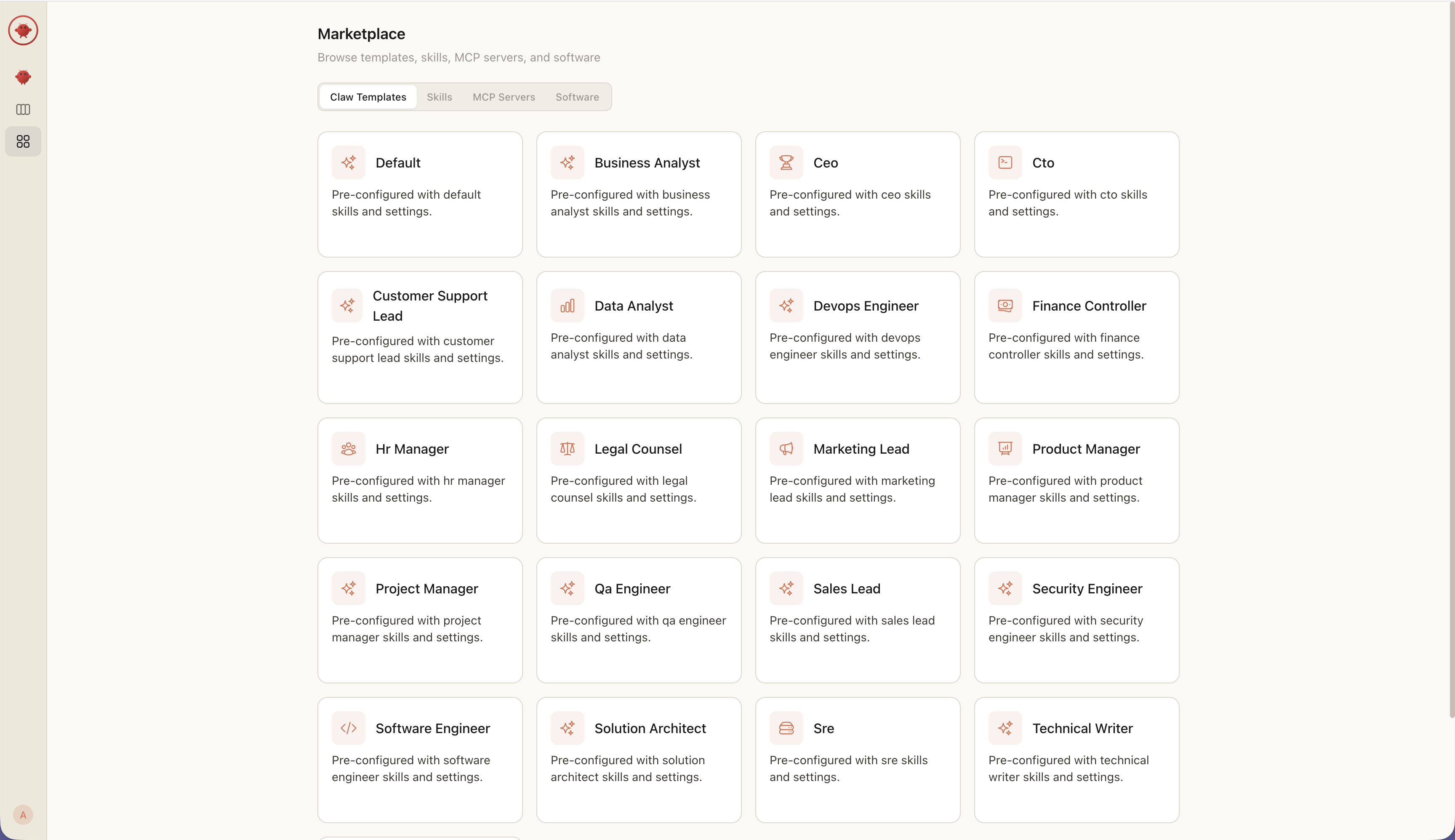Viewport: 1455px width, 840px height.
Task: Open the claw agents sidebar icon
Action: 23,77
